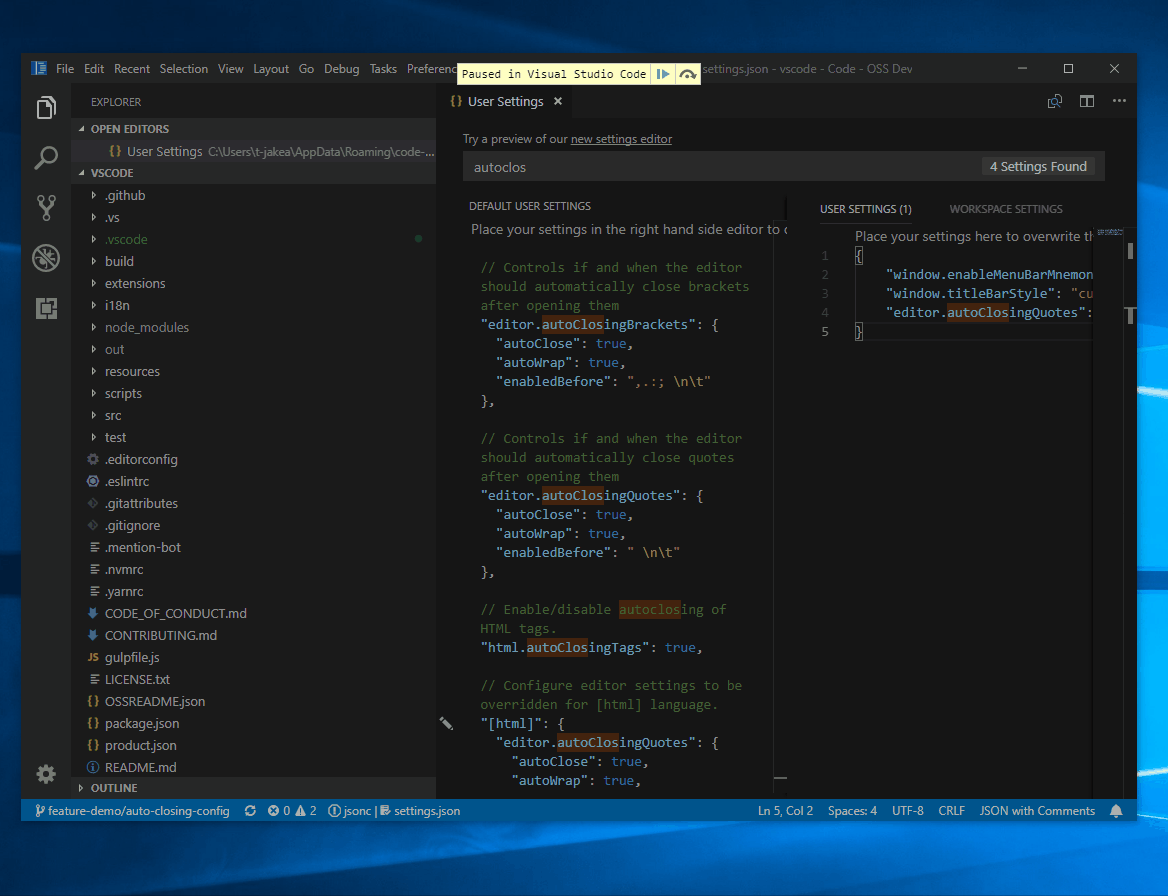Screen dimensions: 1168x896
Task: Open the Explorer view in activity bar
Action: (x=46, y=108)
